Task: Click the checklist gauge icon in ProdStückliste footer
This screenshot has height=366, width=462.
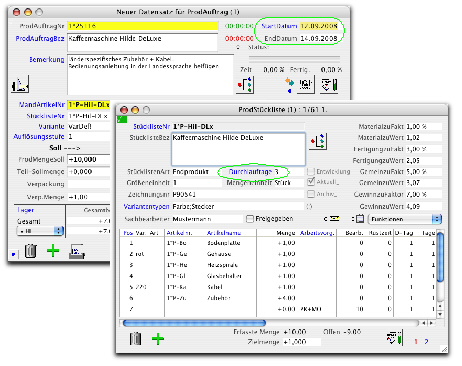Action: click(x=395, y=337)
